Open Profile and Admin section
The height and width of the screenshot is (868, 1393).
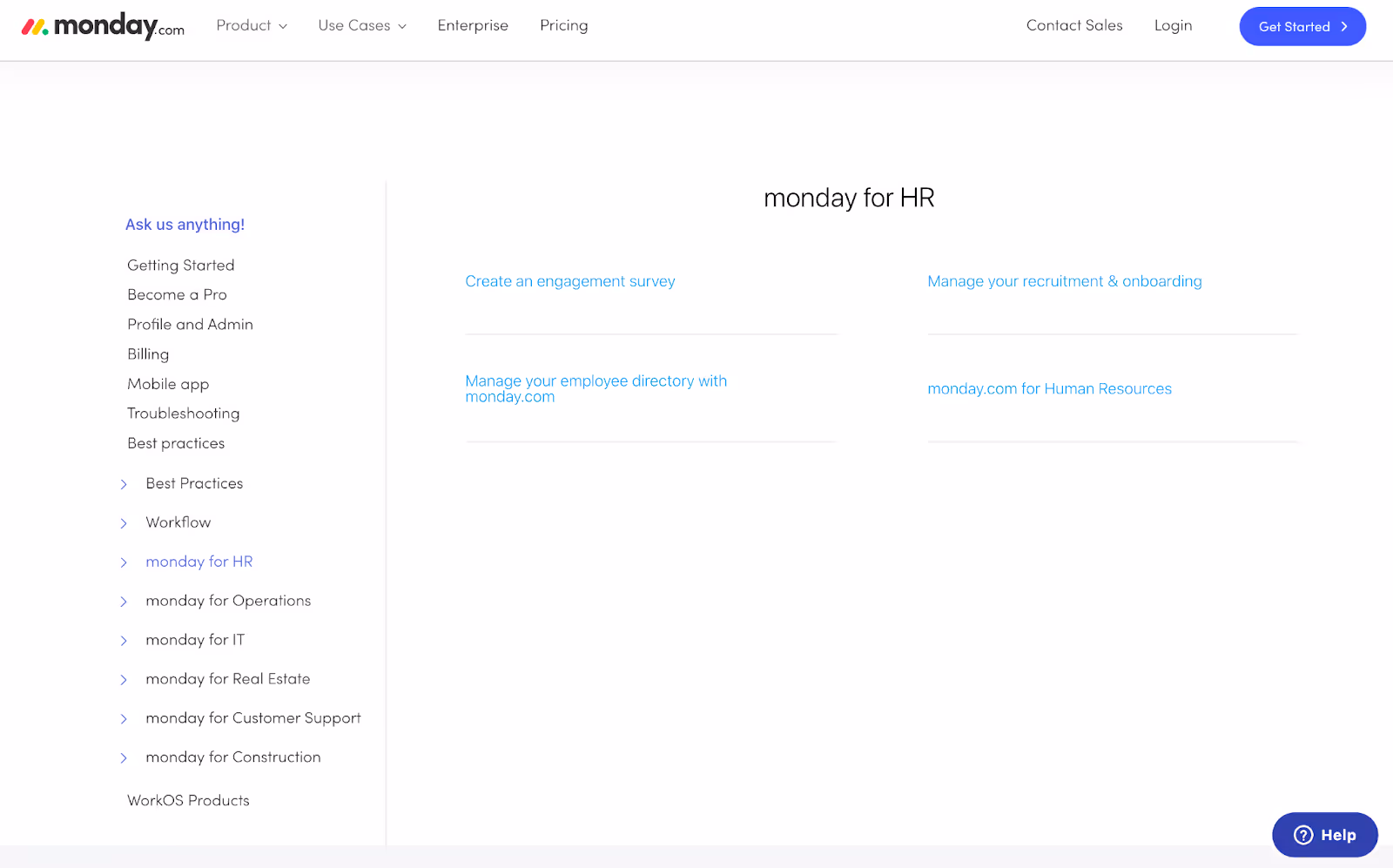(x=190, y=324)
